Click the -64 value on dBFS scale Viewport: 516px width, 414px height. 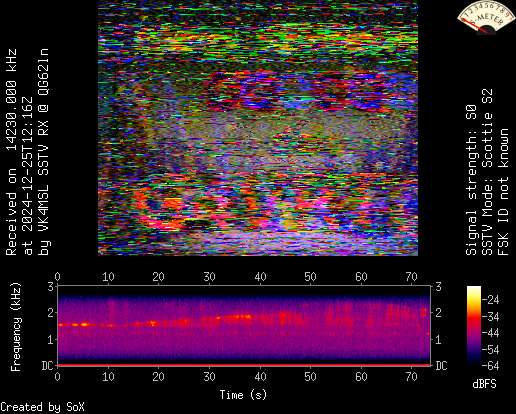click(x=491, y=366)
